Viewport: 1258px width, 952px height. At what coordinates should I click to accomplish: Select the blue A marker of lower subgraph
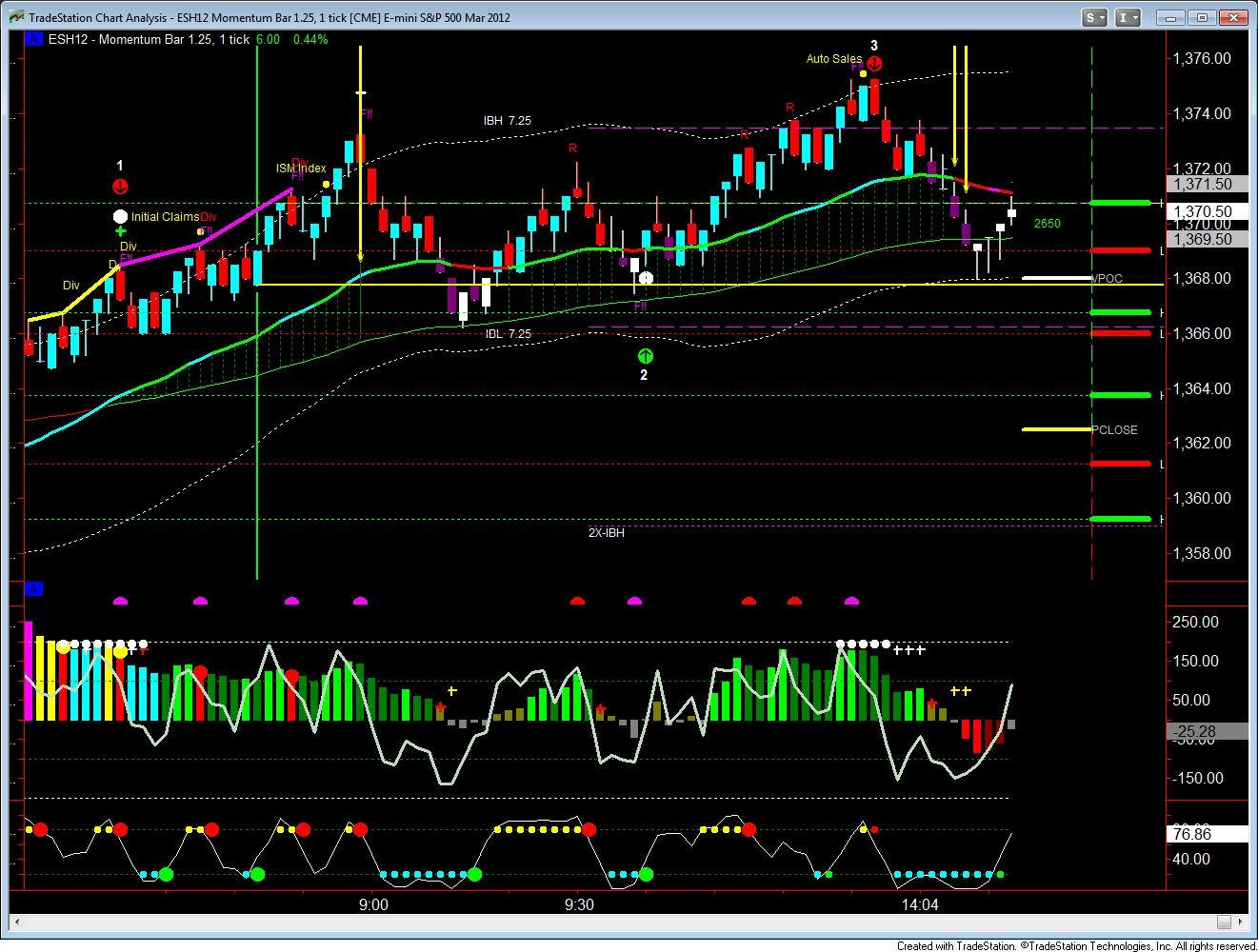34,589
